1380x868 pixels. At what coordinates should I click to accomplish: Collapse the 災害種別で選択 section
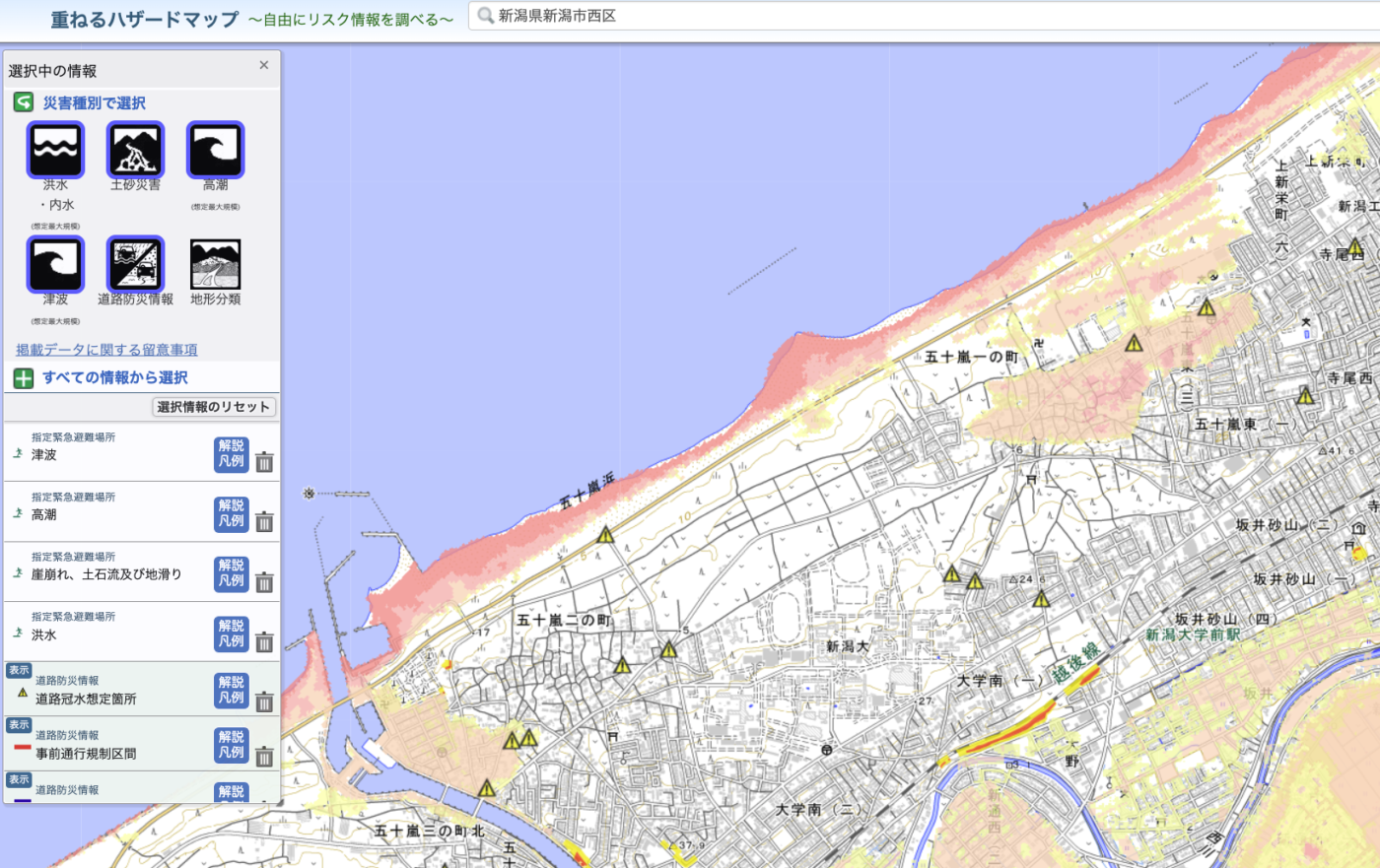click(x=24, y=102)
